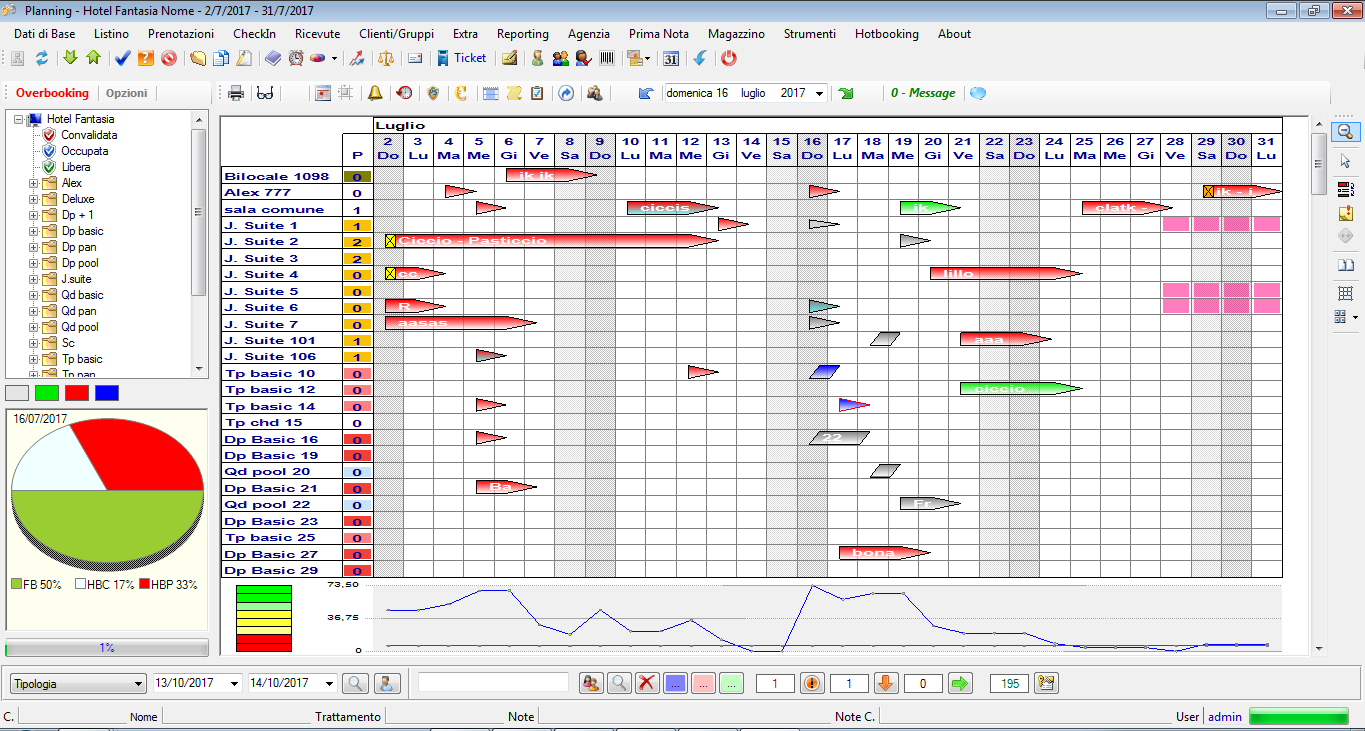The width and height of the screenshot is (1365, 731).
Task: Click the pink button in bottom bar
Action: coord(703,683)
